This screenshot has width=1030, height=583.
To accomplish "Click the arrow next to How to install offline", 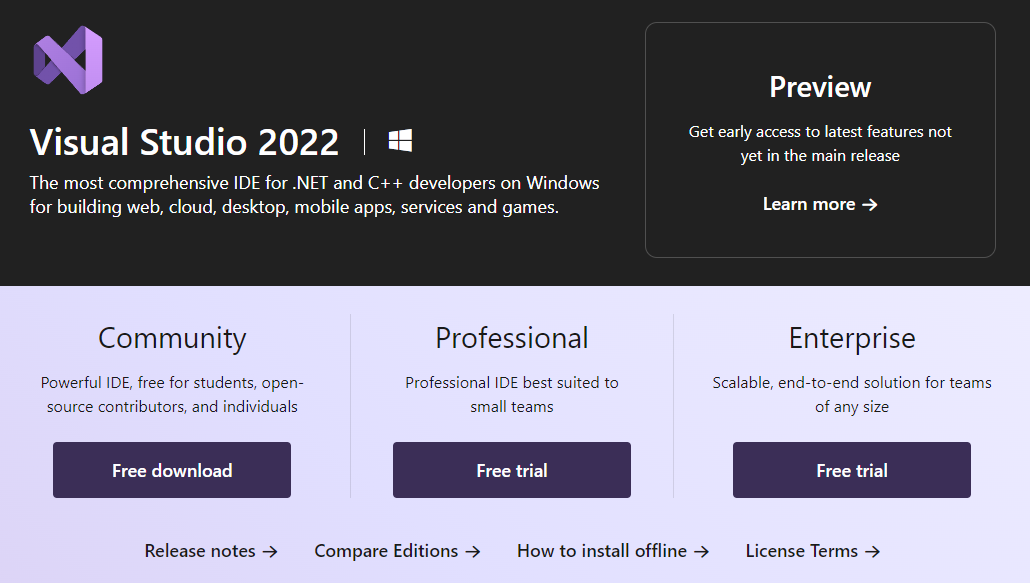I will [703, 551].
